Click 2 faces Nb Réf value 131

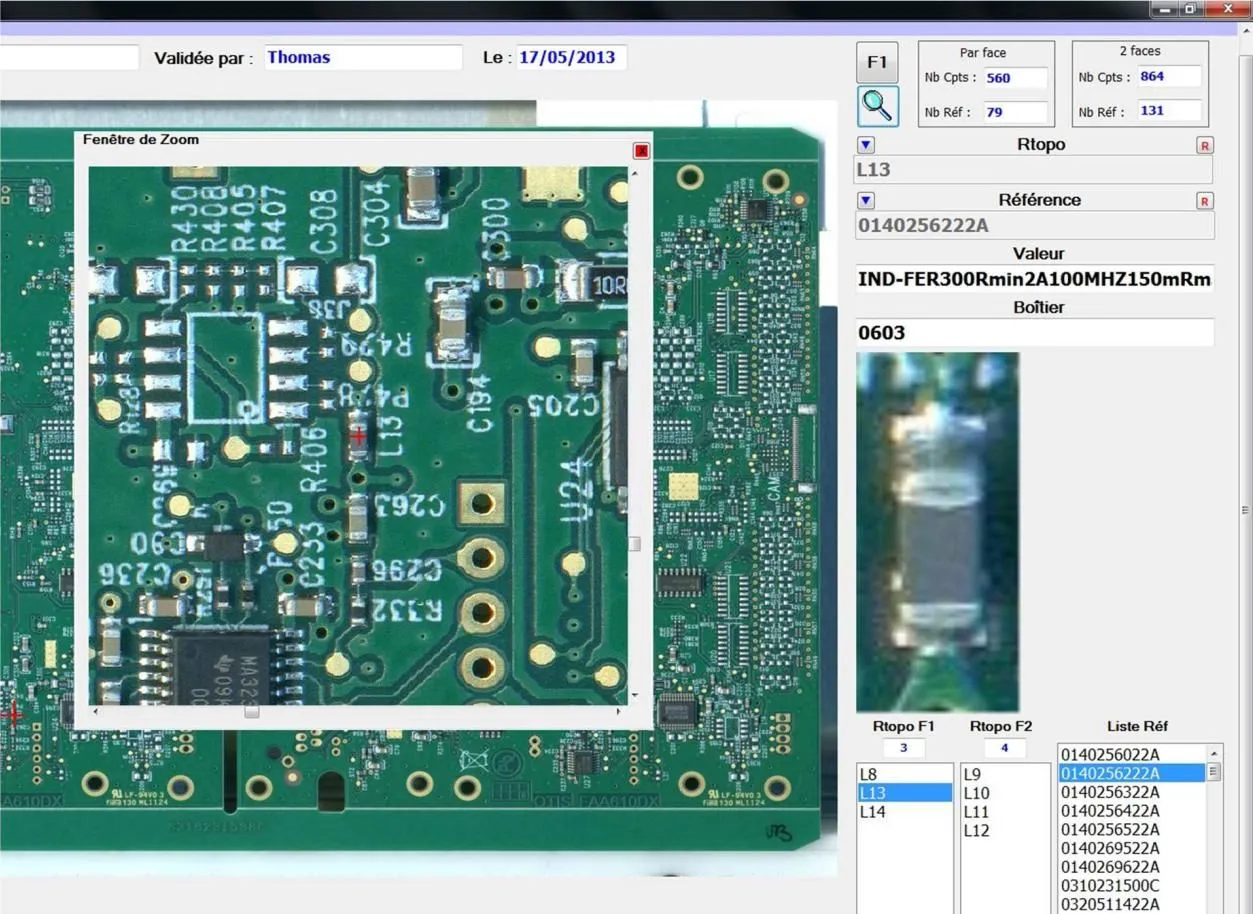pyautogui.click(x=1168, y=111)
